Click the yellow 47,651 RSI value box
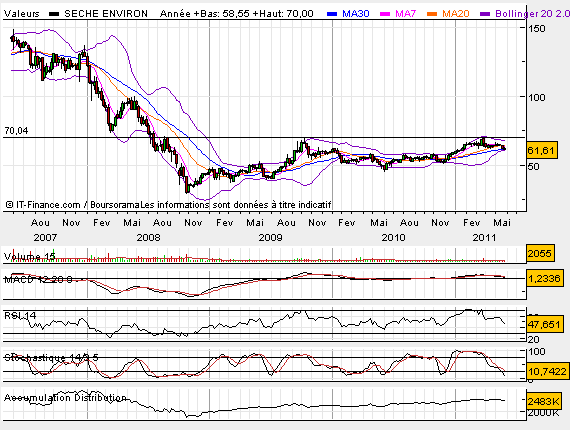Viewport: 570px width, 430px height. (x=545, y=324)
